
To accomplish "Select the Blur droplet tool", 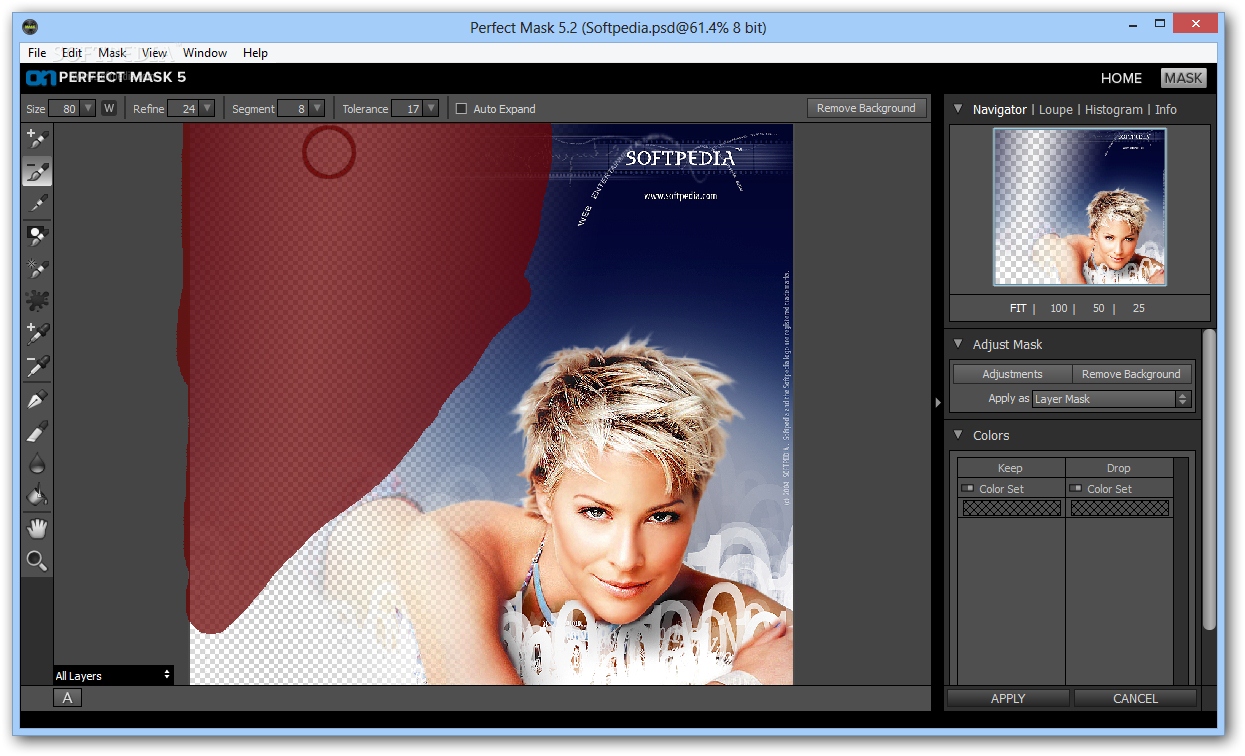I will 37,464.
